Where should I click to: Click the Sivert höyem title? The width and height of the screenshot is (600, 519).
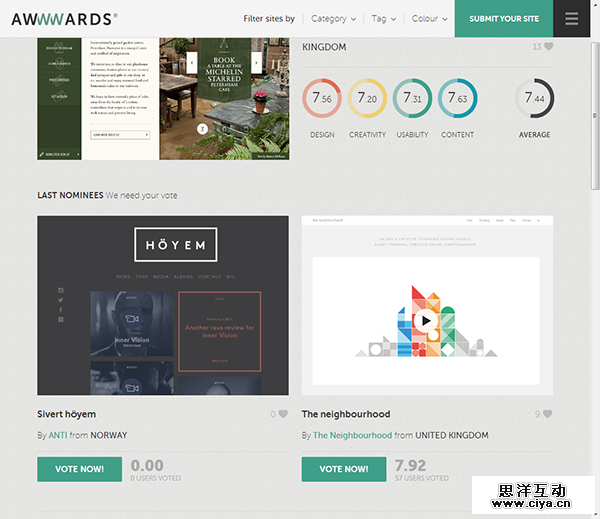tap(66, 414)
